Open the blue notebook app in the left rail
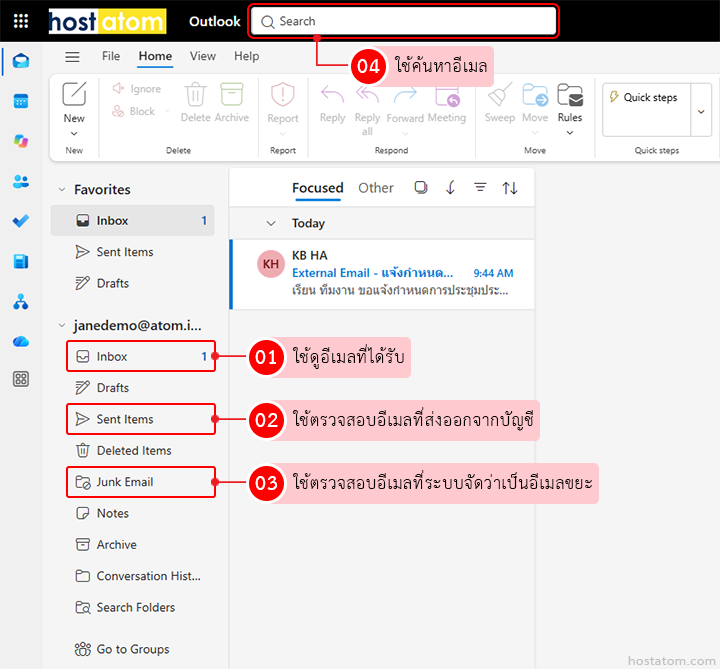 21,261
